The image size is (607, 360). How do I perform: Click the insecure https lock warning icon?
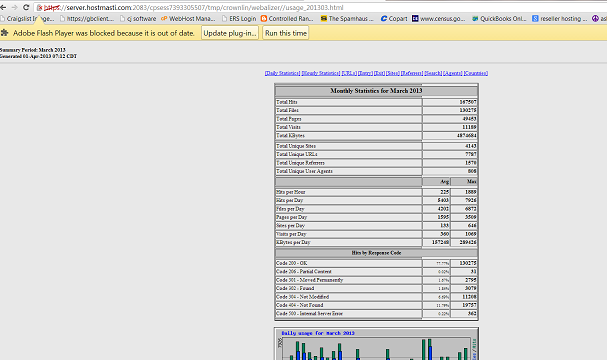pyautogui.click(x=39, y=8)
